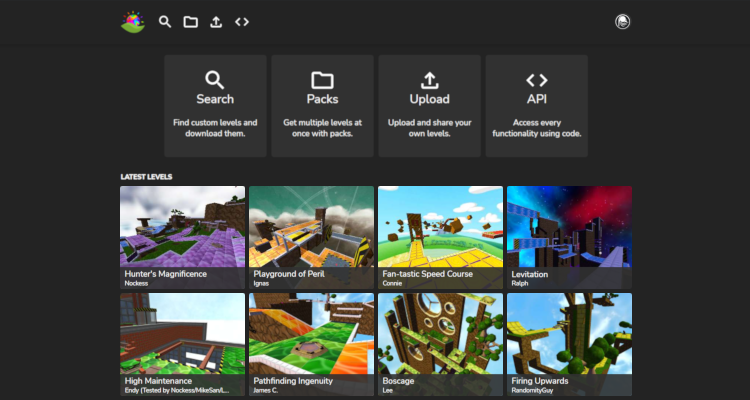Open the Packs card

coord(322,105)
